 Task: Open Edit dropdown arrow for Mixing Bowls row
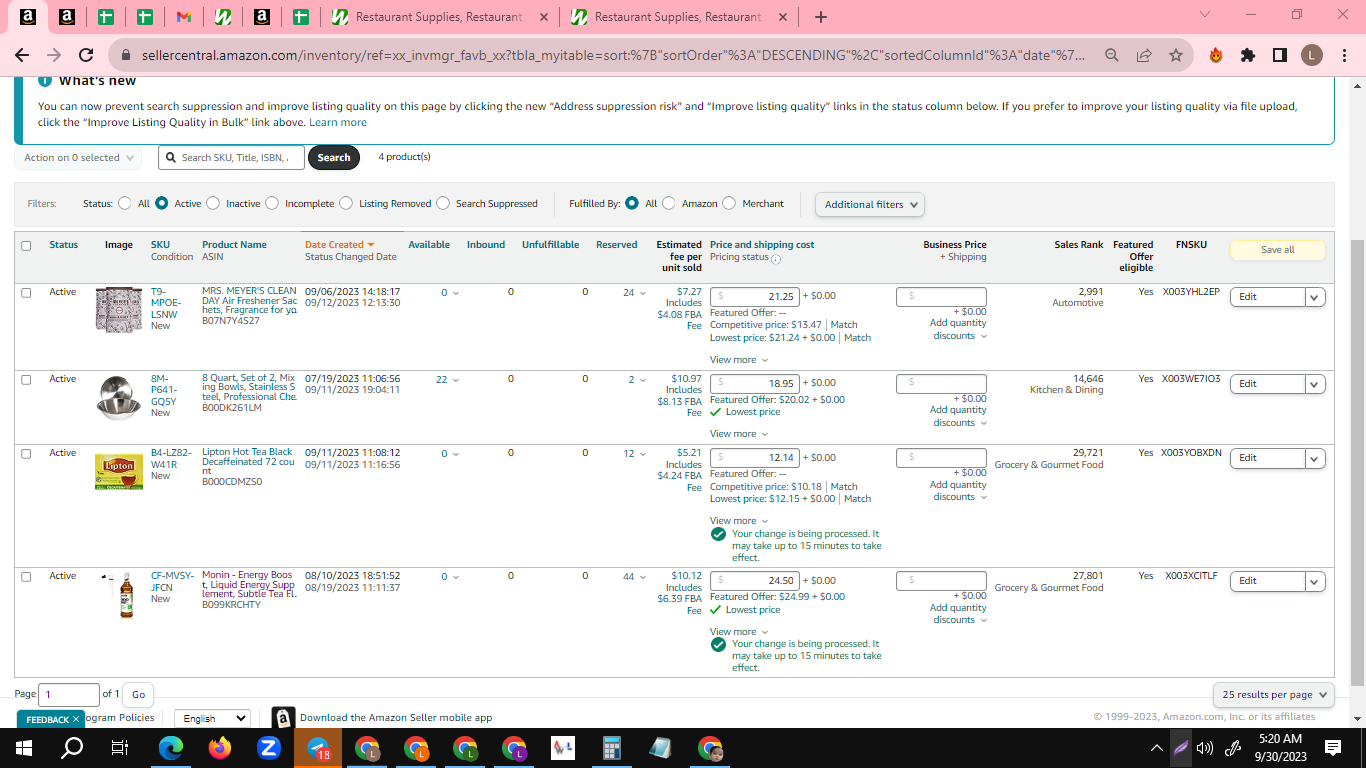coord(1315,384)
